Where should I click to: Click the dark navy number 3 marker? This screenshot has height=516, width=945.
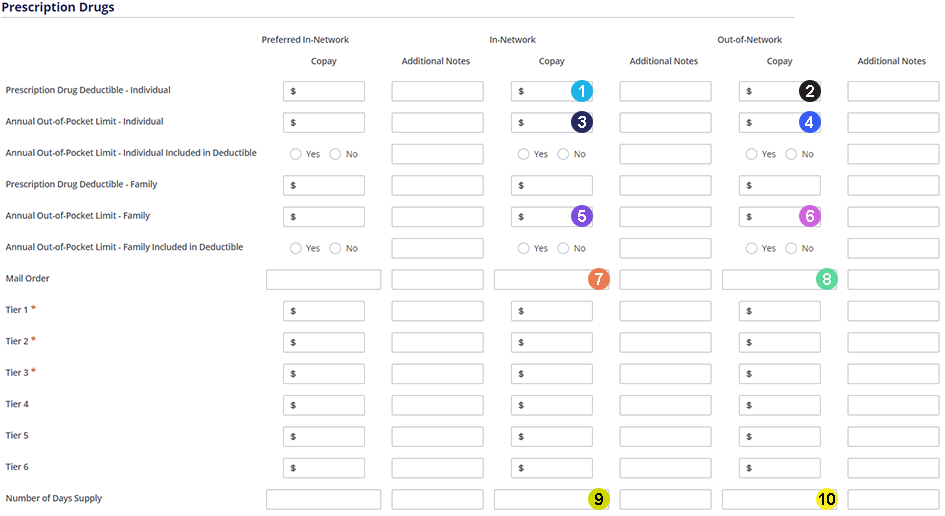(582, 122)
